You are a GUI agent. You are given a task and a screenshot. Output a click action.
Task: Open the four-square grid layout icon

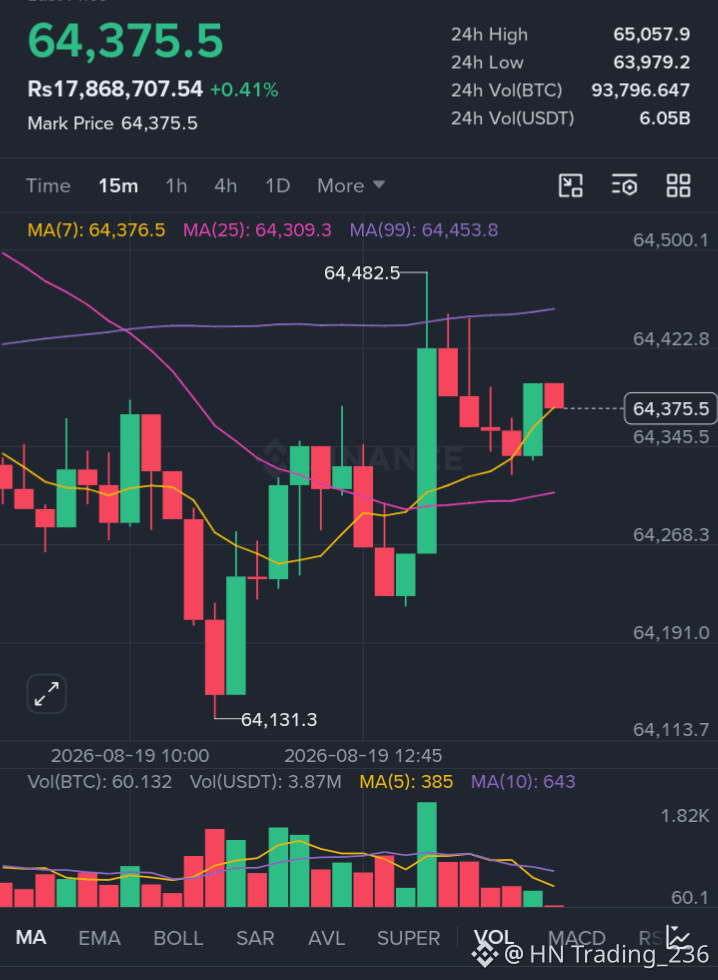678,186
